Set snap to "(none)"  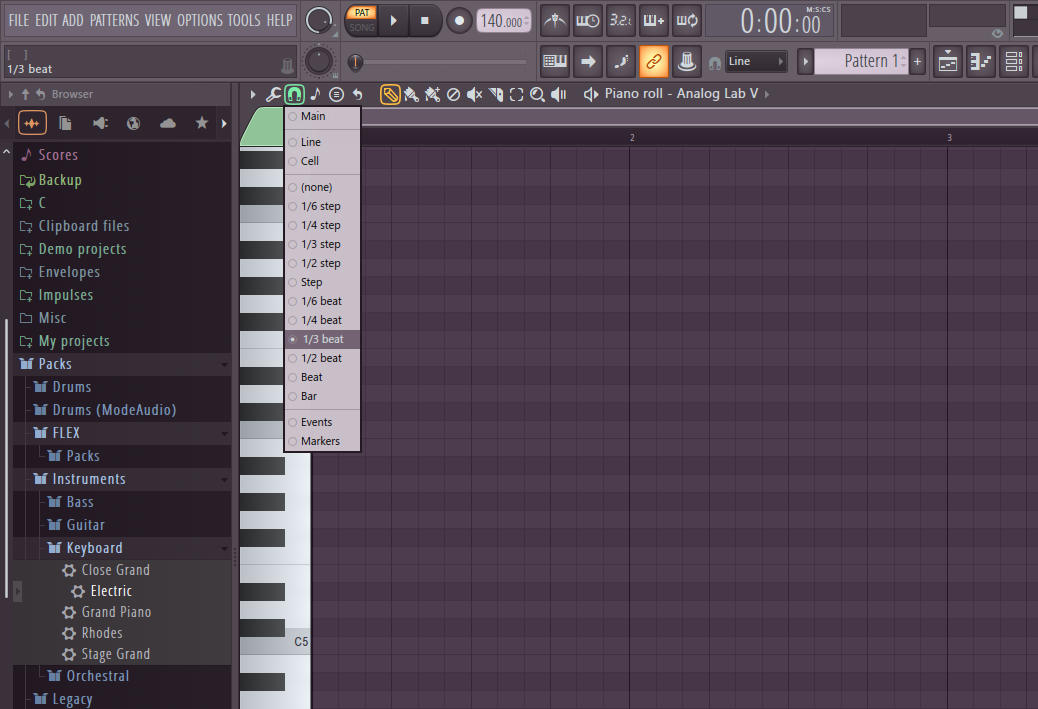click(316, 187)
